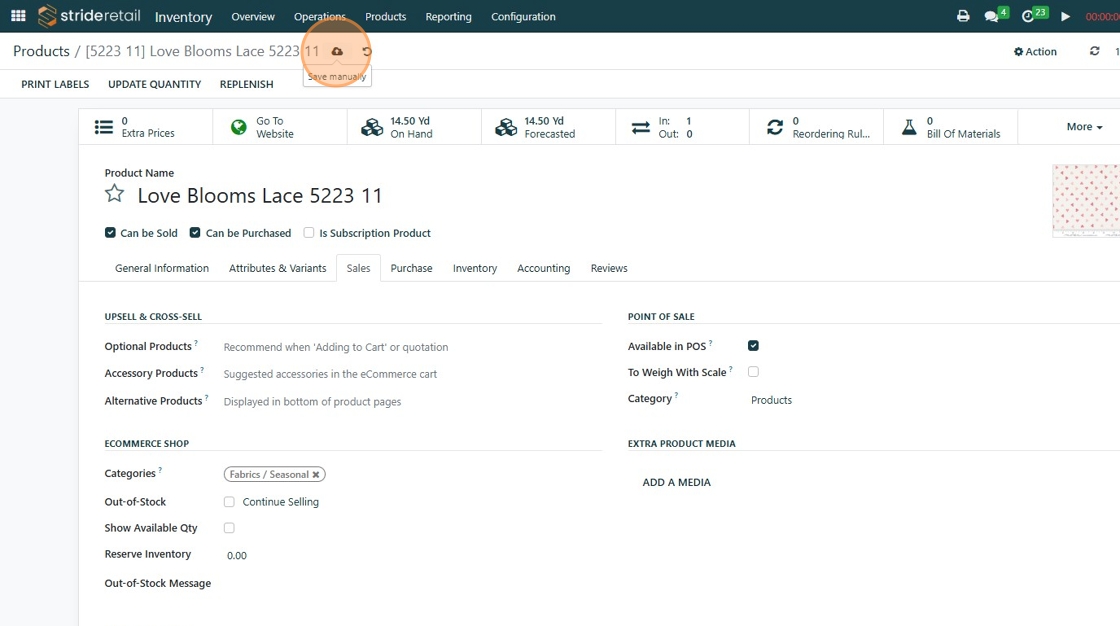Image resolution: width=1120 pixels, height=626 pixels.
Task: Click the Go To Website globe button
Action: point(280,126)
